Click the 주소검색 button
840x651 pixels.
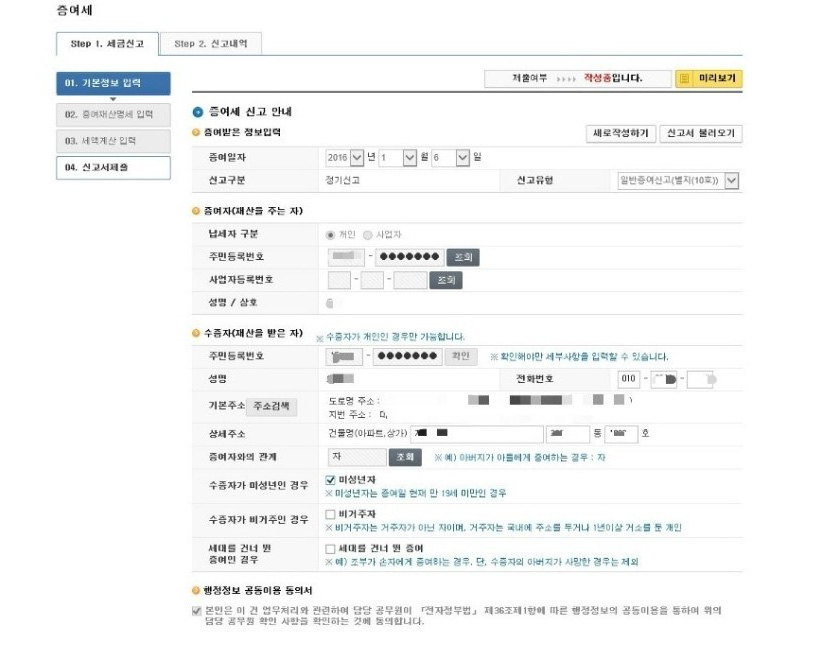click(x=272, y=407)
